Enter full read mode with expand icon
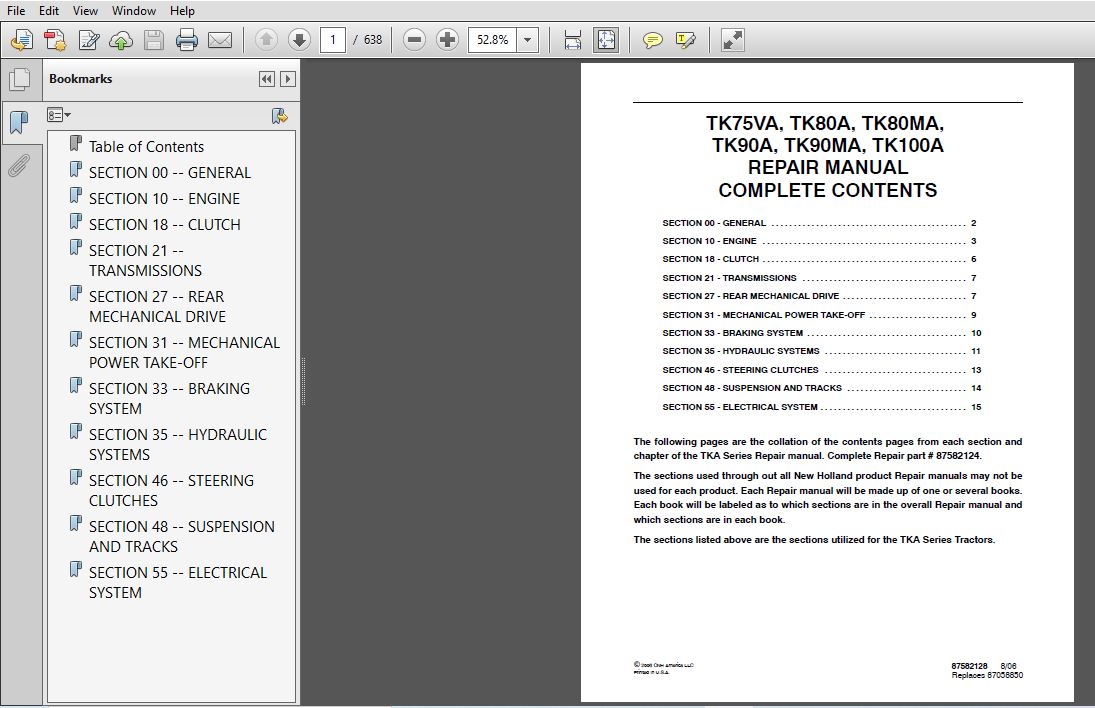This screenshot has width=1095, height=708. coord(733,40)
